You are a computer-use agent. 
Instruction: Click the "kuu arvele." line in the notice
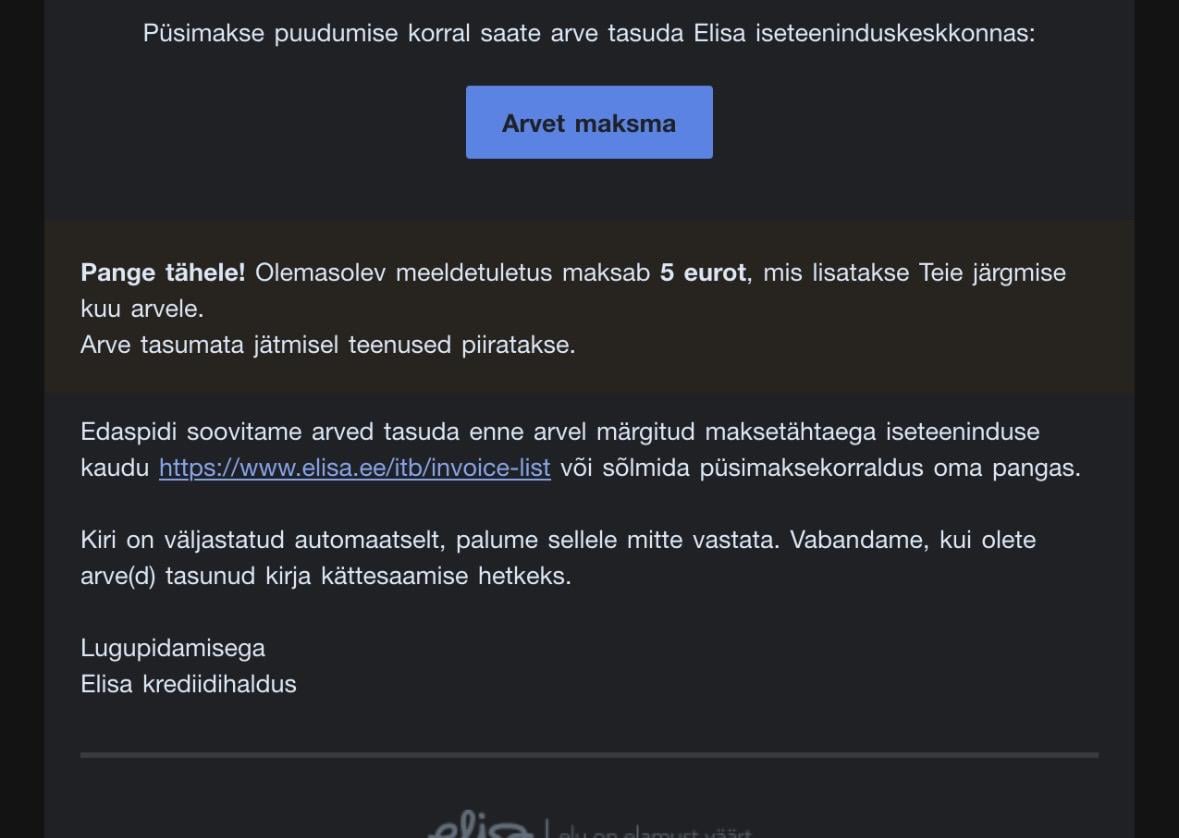[x=141, y=309]
